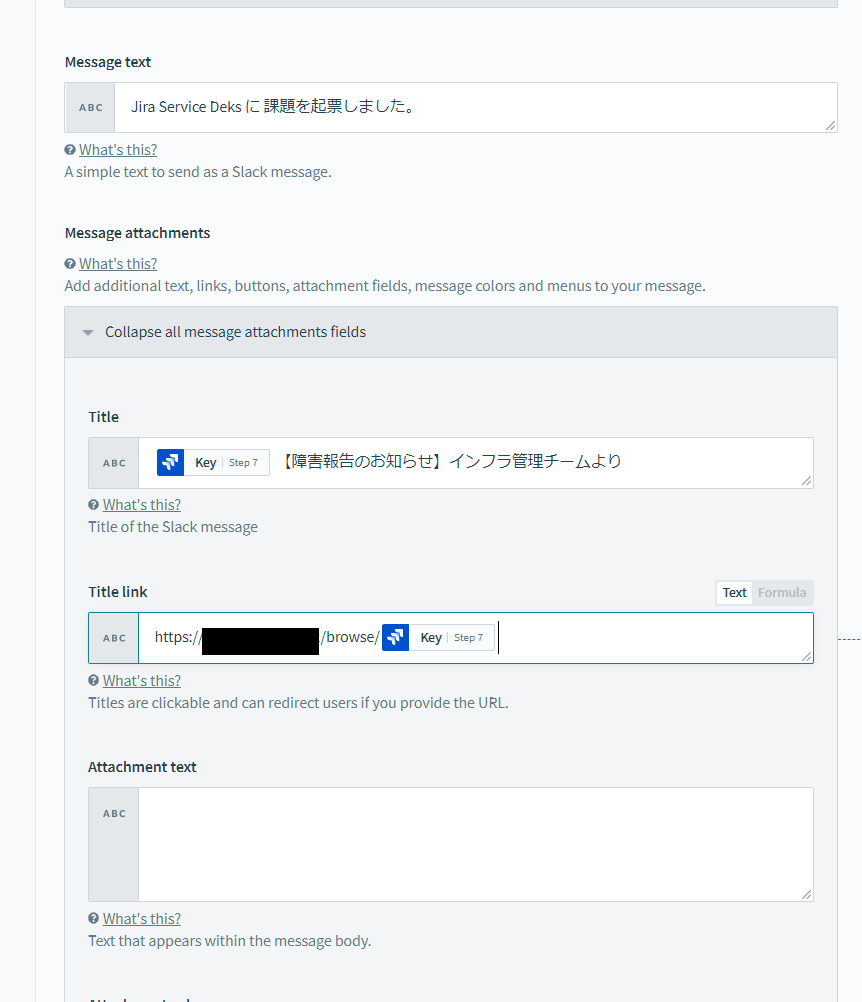The height and width of the screenshot is (1002, 862).
Task: Click ABC type label of Attachment text
Action: pos(114,813)
